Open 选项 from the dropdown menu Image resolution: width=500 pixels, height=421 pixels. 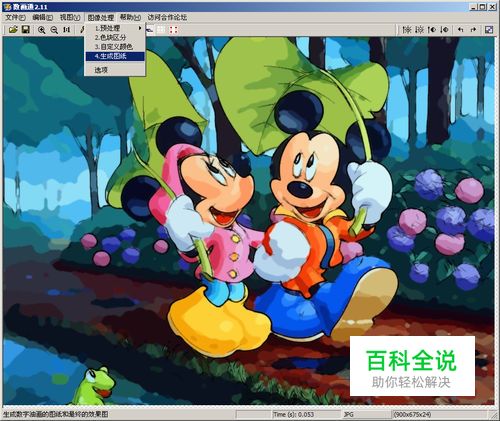(x=115, y=70)
